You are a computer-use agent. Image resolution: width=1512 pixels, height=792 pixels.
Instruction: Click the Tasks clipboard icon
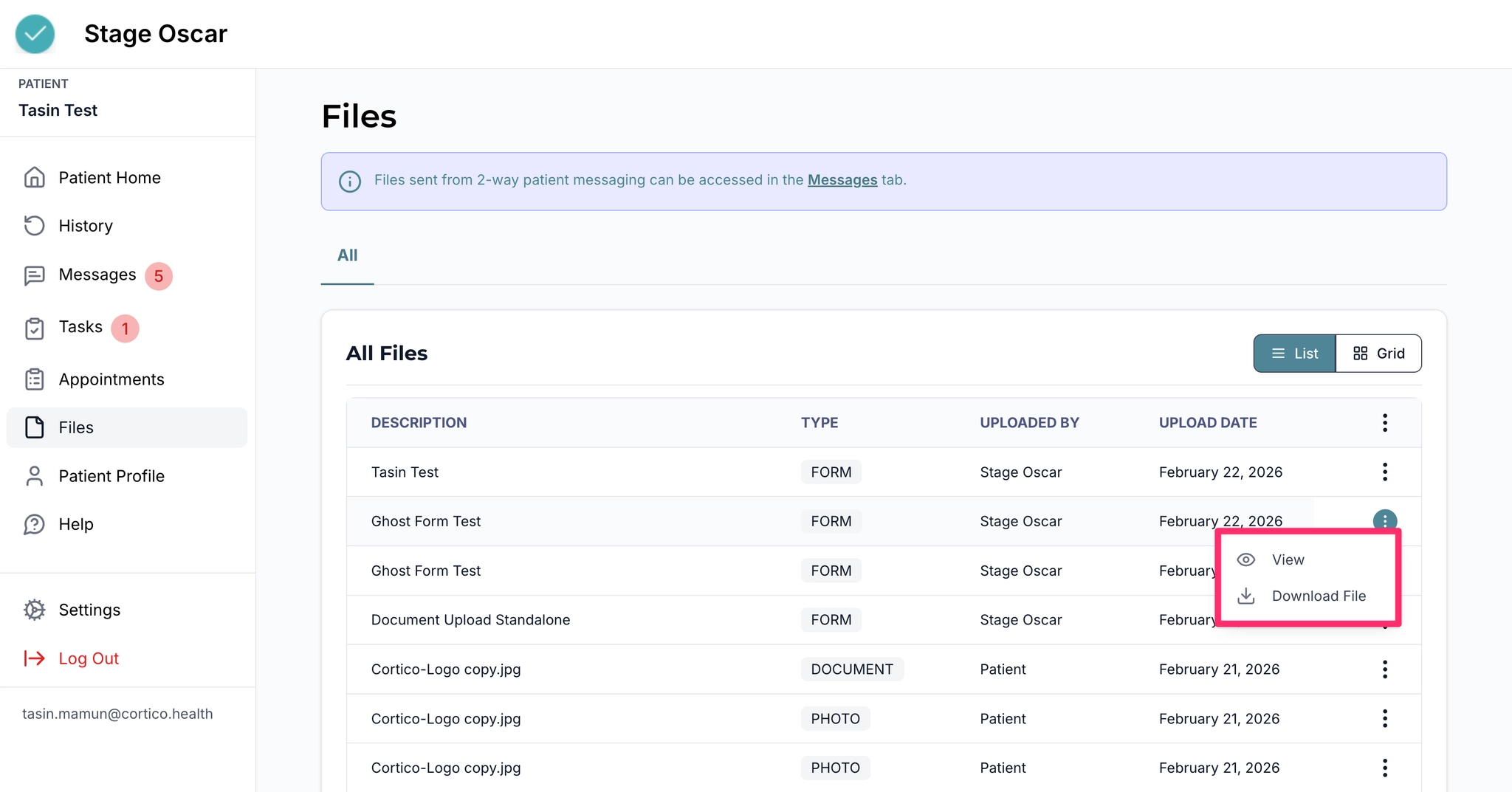click(34, 328)
